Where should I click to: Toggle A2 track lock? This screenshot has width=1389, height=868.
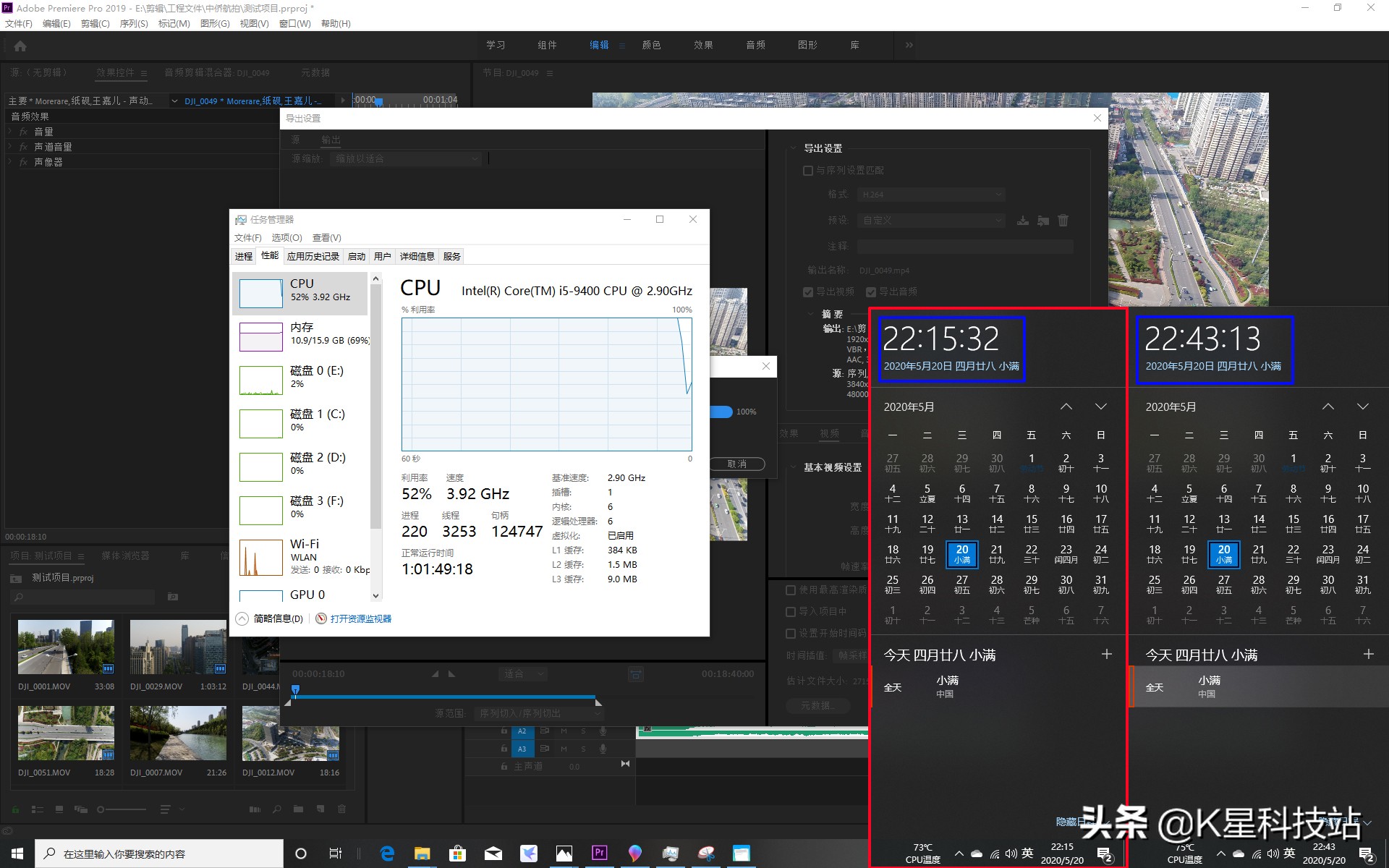504,731
